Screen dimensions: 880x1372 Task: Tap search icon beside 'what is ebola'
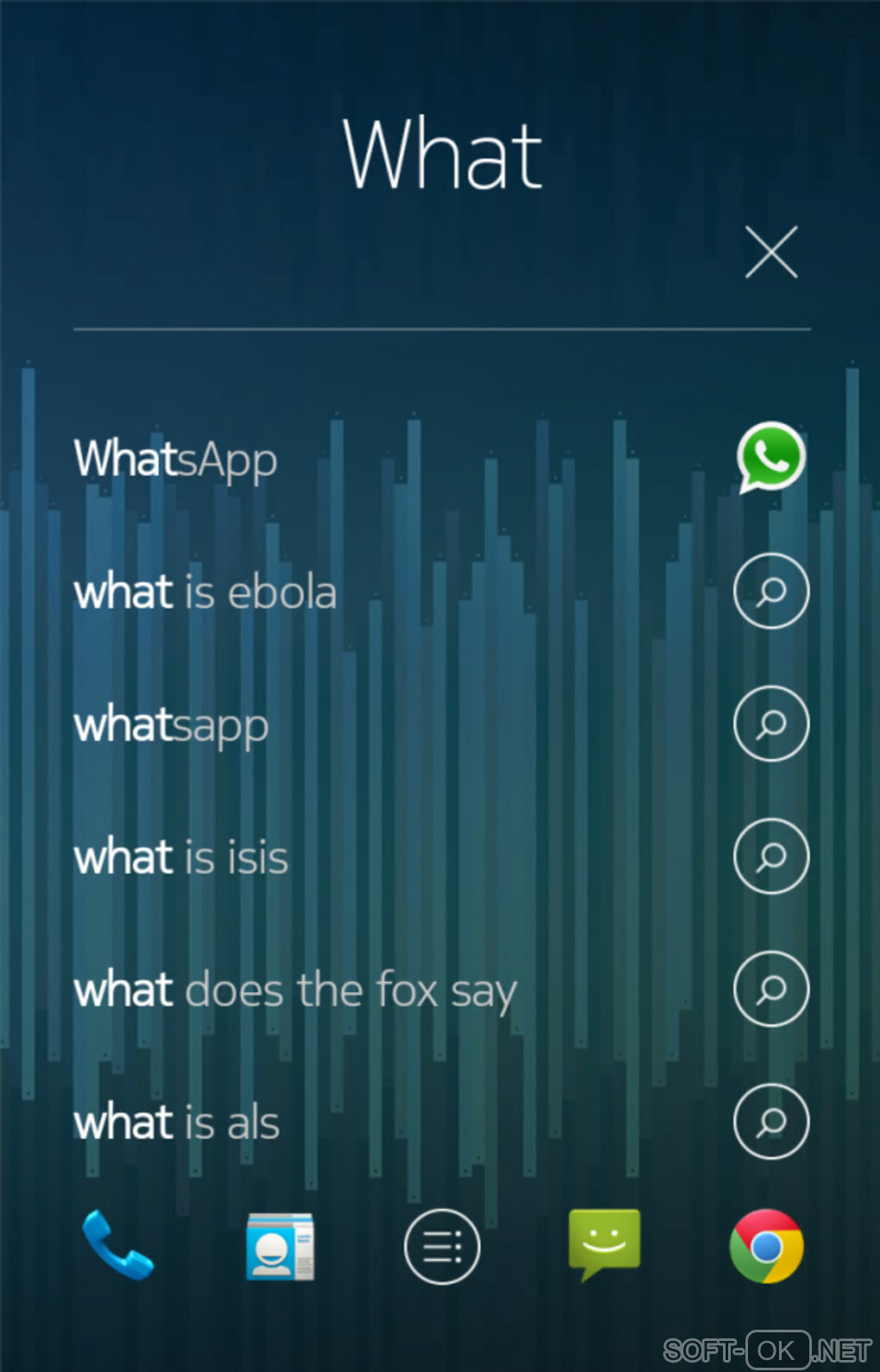pyautogui.click(x=770, y=591)
